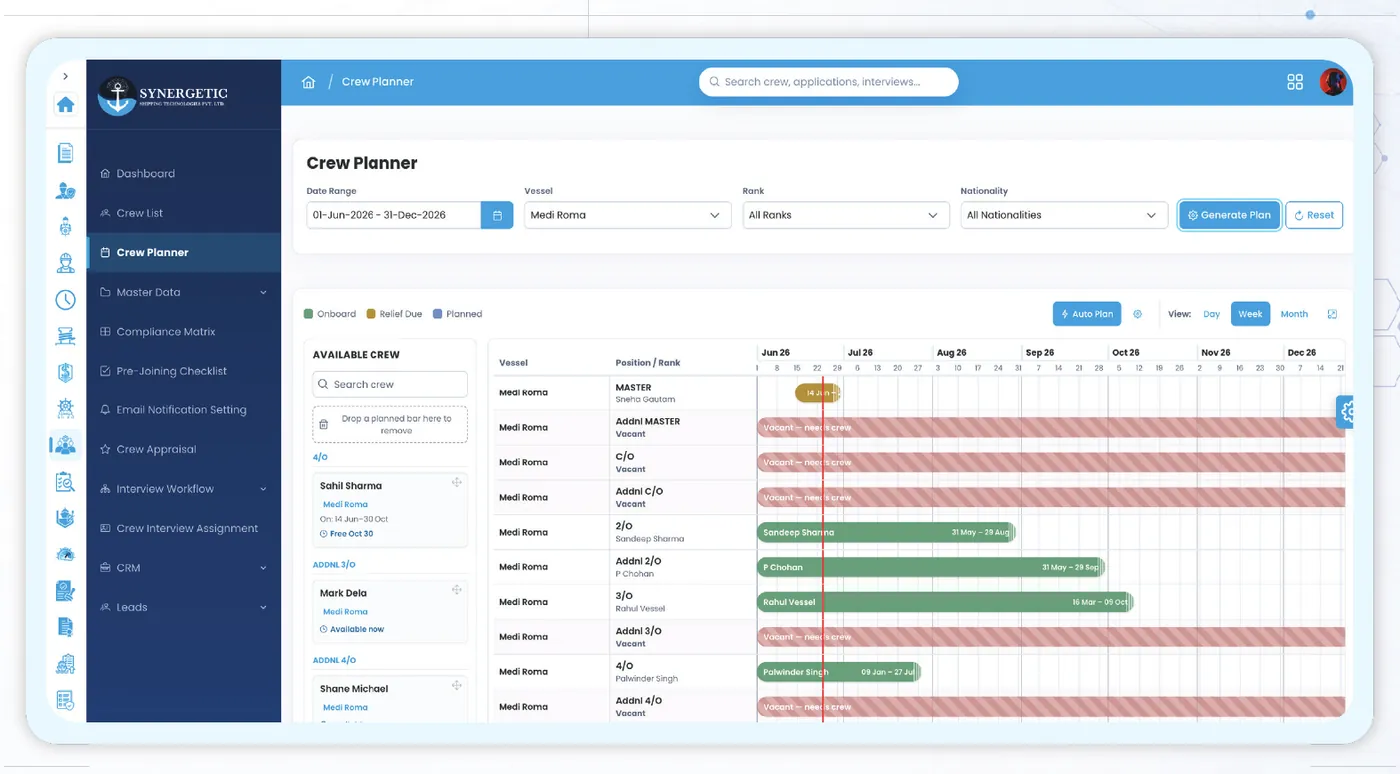This screenshot has width=1400, height=774.
Task: Open the date range calendar picker icon
Action: (x=497, y=215)
